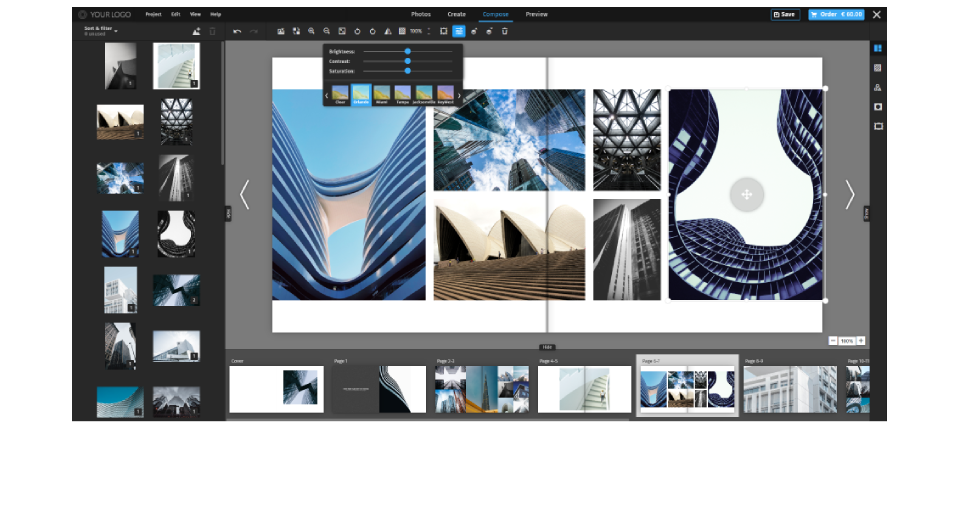Show next filters with right chevron
The image size is (960, 517).
point(459,95)
